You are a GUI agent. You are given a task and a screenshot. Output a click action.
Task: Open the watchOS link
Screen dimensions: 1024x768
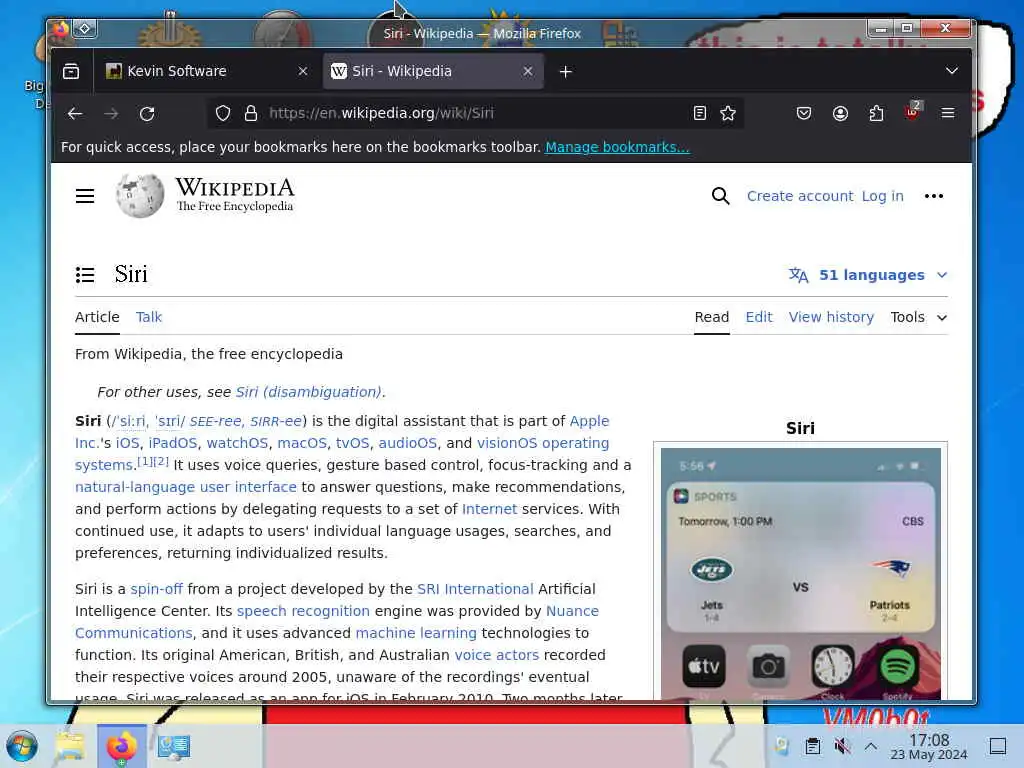pos(237,443)
